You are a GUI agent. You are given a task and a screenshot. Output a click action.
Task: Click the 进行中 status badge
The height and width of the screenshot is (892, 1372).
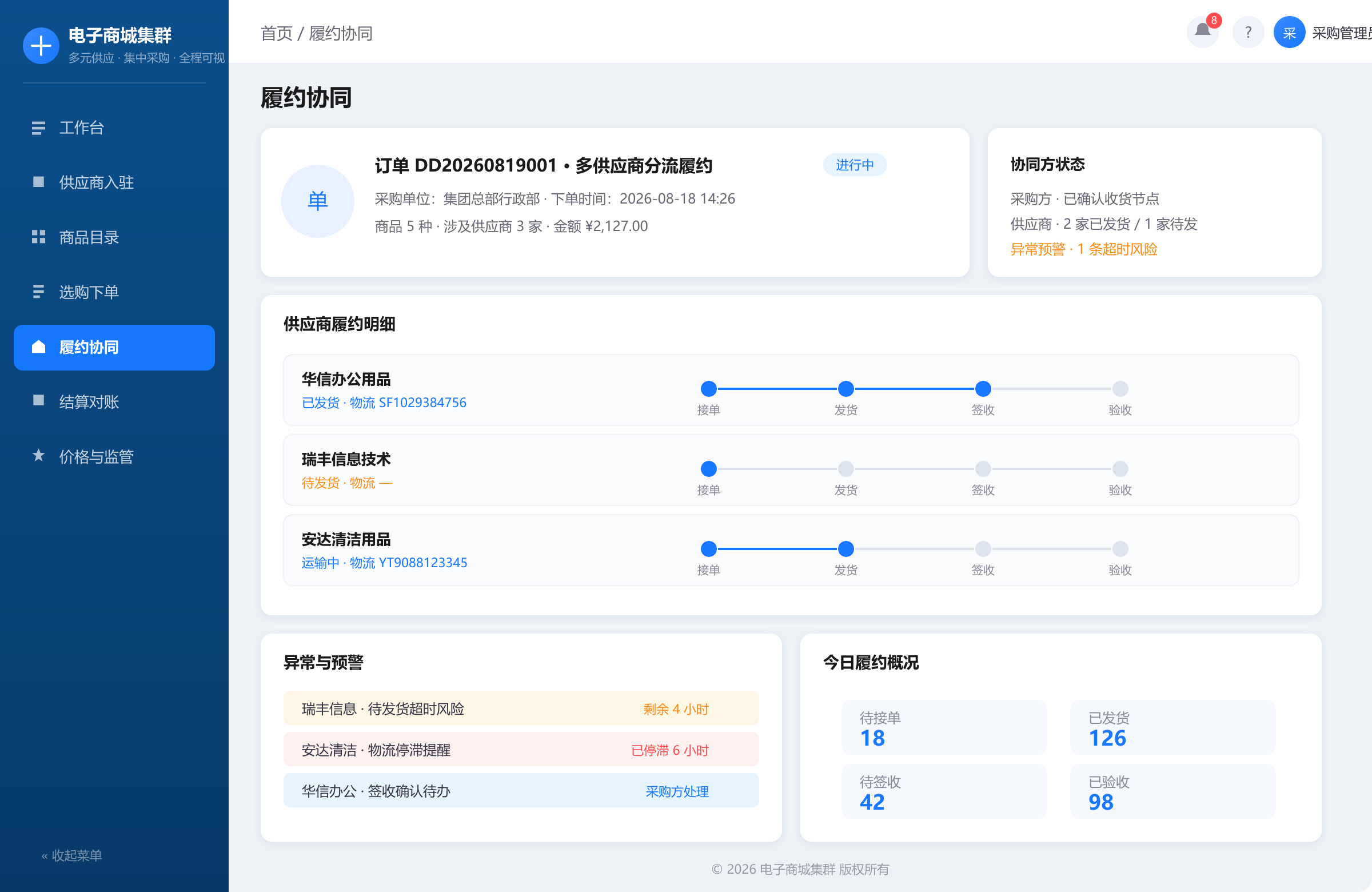tap(854, 165)
